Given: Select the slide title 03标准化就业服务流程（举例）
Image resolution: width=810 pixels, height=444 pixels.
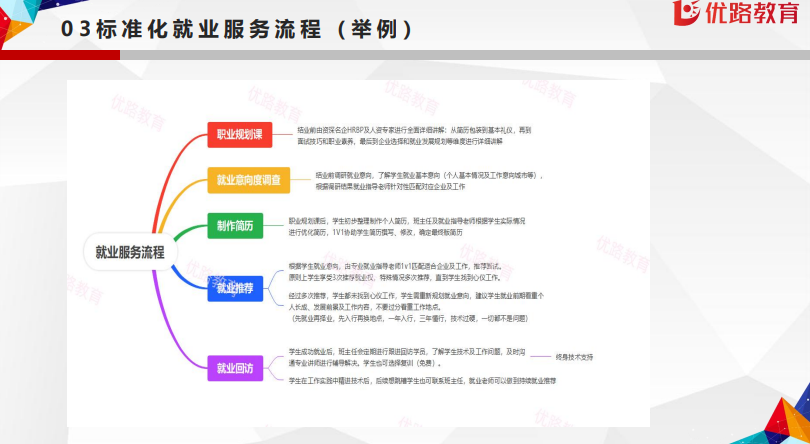Looking at the screenshot, I should (x=237, y=29).
